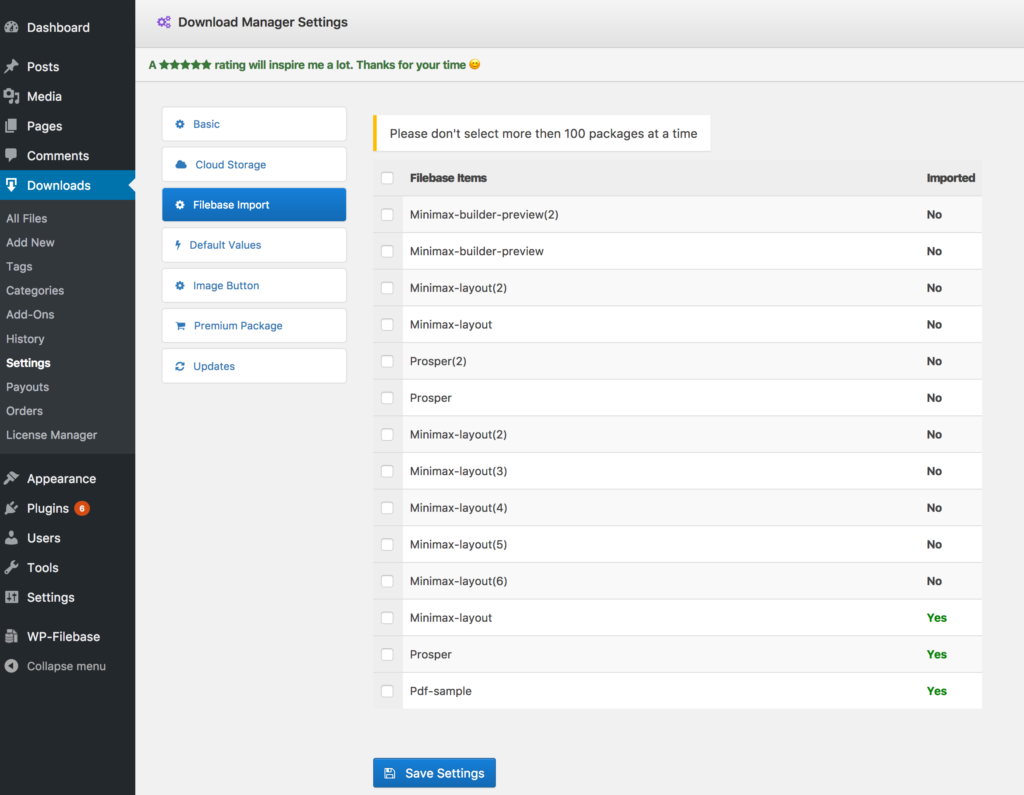The width and height of the screenshot is (1024, 795).
Task: Expand the Tools menu in the sidebar
Action: pyautogui.click(x=42, y=567)
